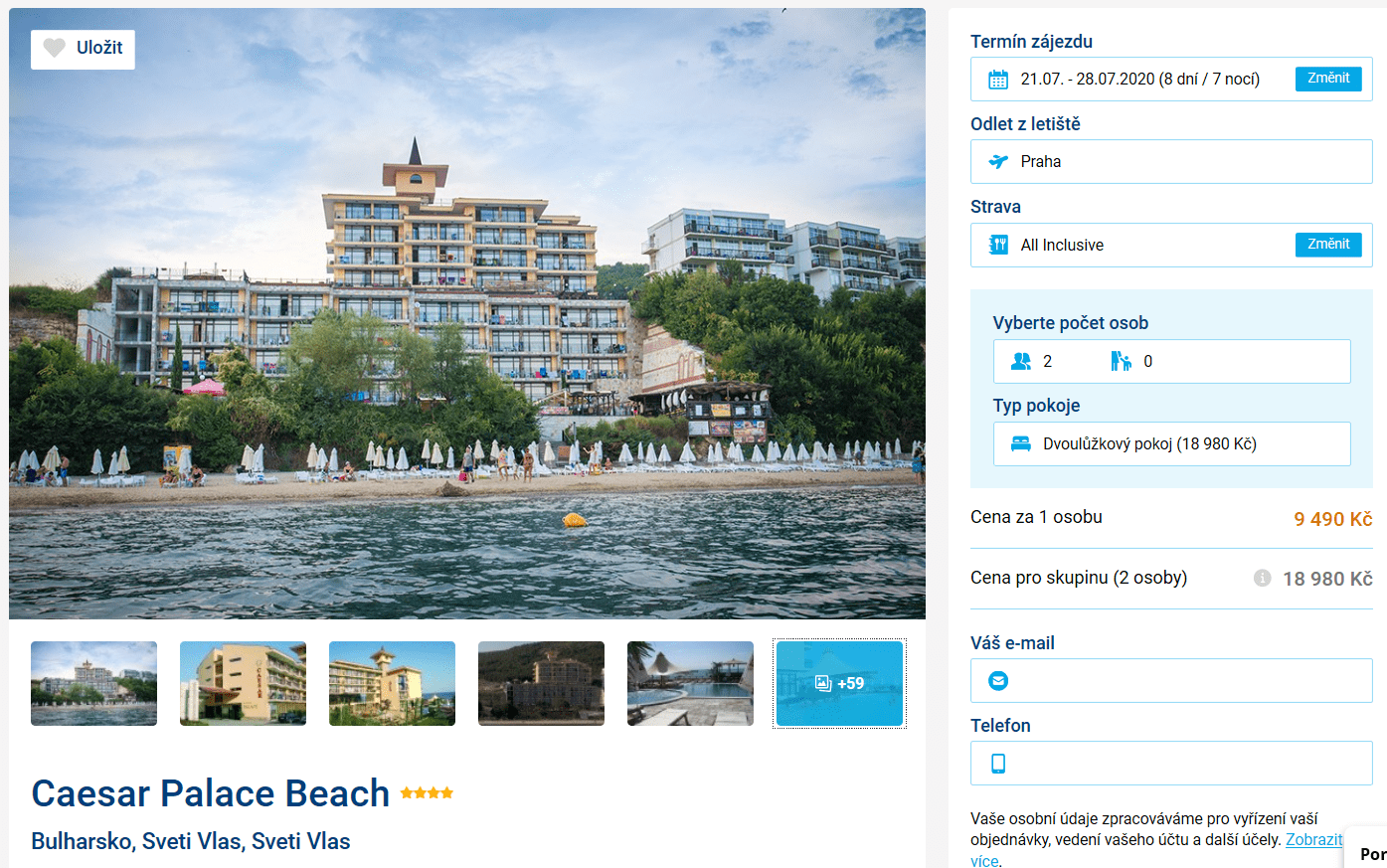Click the airplane icon beside Praha
Screen dimensions: 1387x868
(998, 161)
